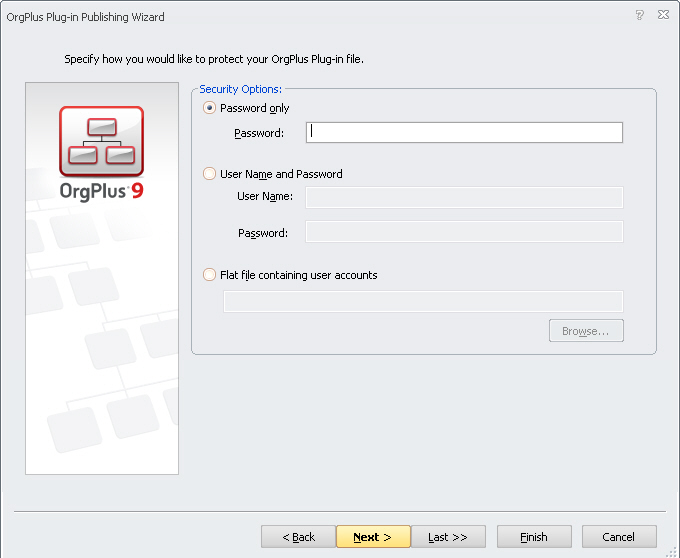Select Flat file containing user accounts
The height and width of the screenshot is (558, 680).
(x=209, y=275)
